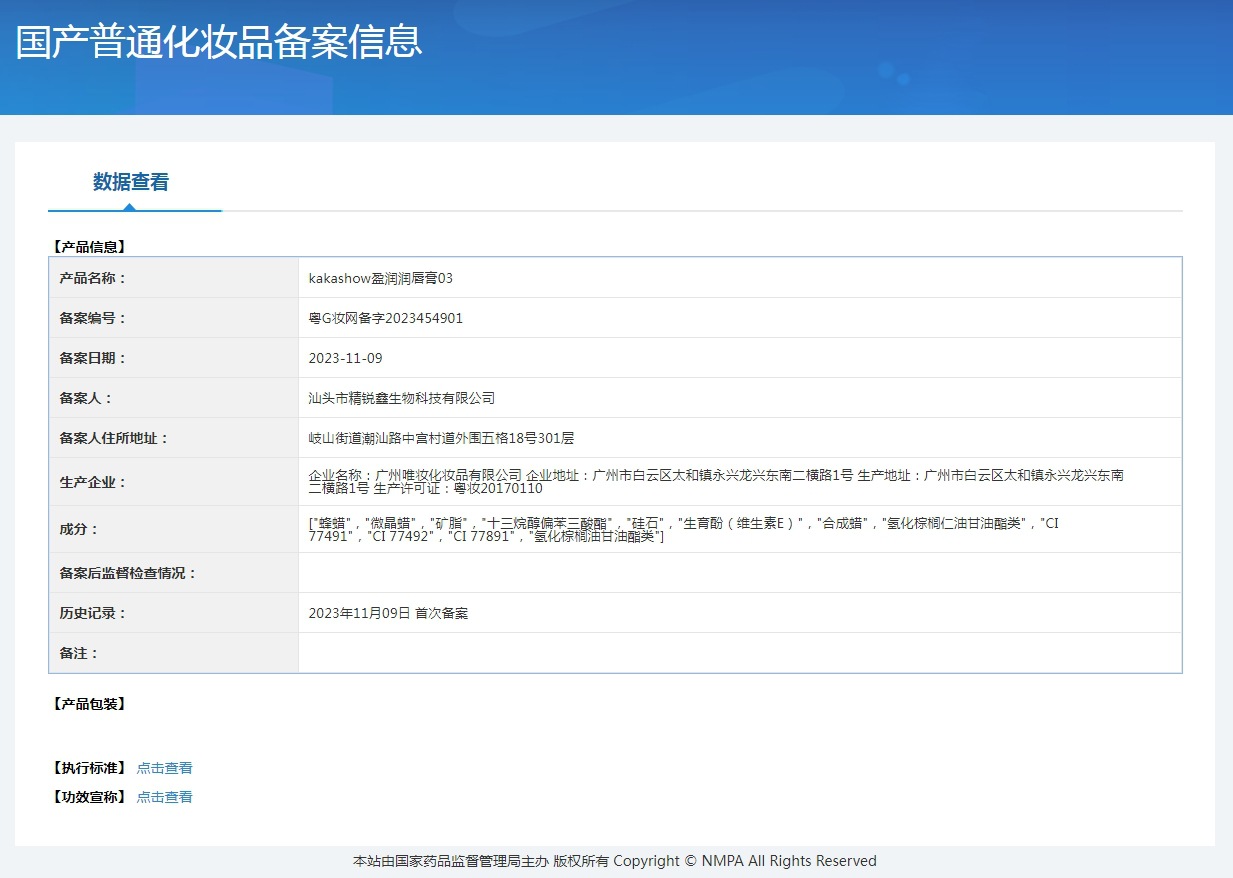Click the record number 粤G妆网备字2023454901

click(x=386, y=318)
